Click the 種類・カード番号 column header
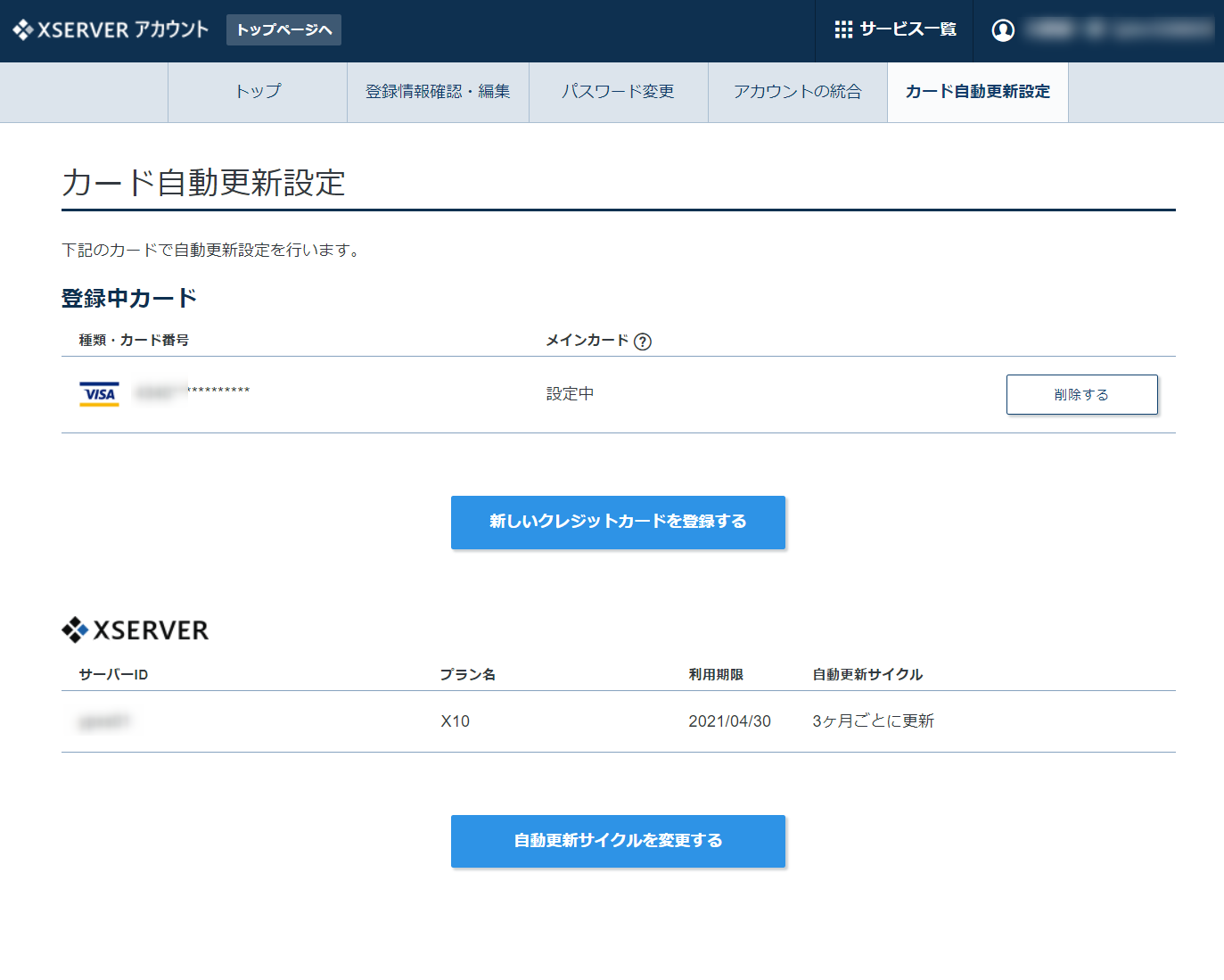 (134, 340)
